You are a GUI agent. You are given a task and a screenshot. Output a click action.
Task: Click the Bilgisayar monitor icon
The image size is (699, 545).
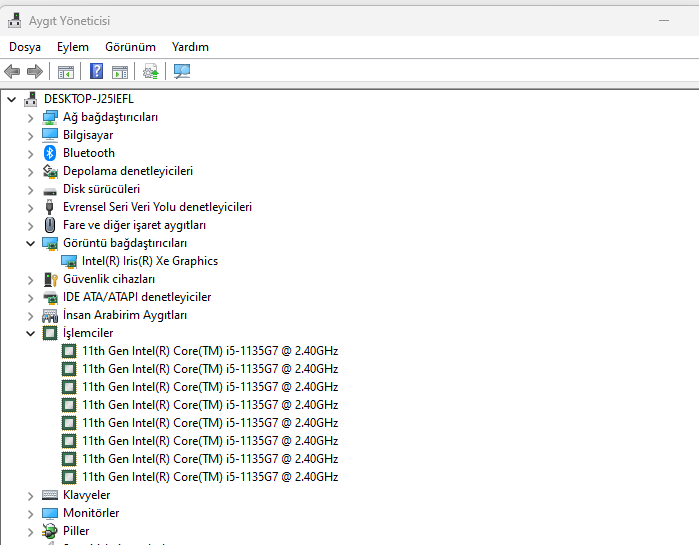pyautogui.click(x=49, y=135)
